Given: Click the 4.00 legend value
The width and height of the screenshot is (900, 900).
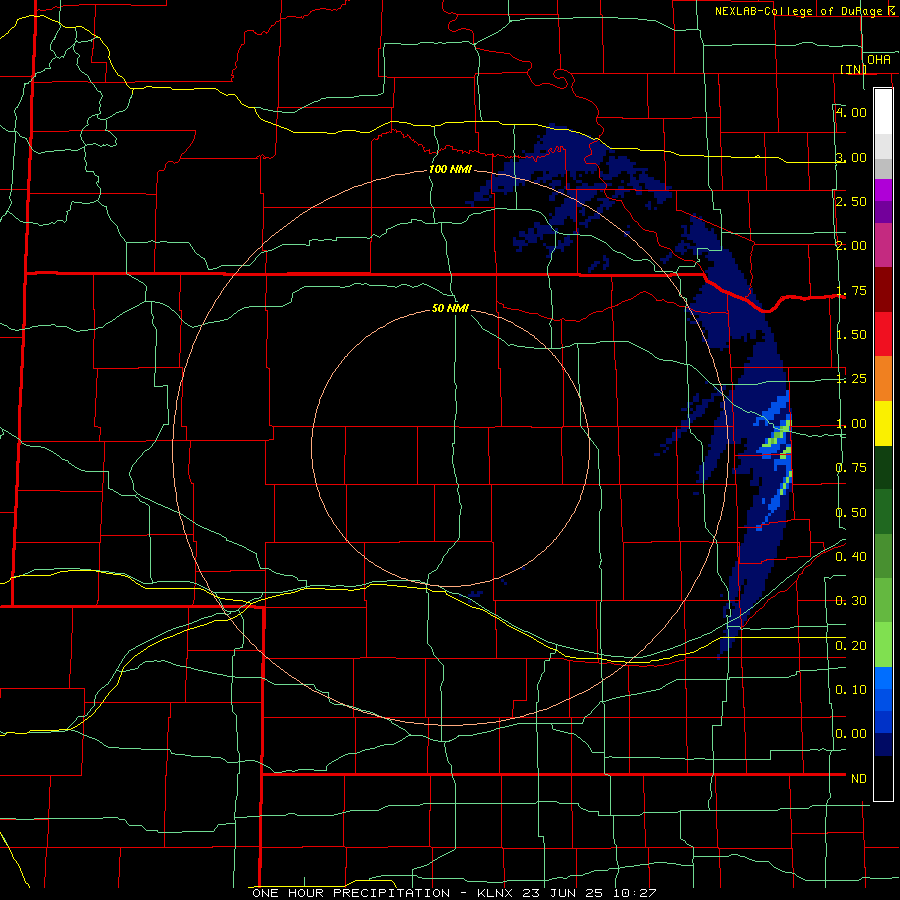Looking at the screenshot, I should click(x=851, y=112).
